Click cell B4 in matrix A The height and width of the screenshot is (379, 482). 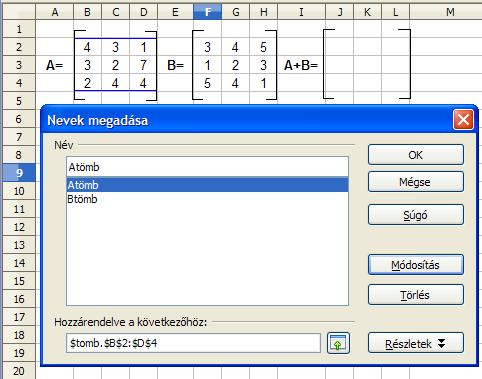point(87,83)
